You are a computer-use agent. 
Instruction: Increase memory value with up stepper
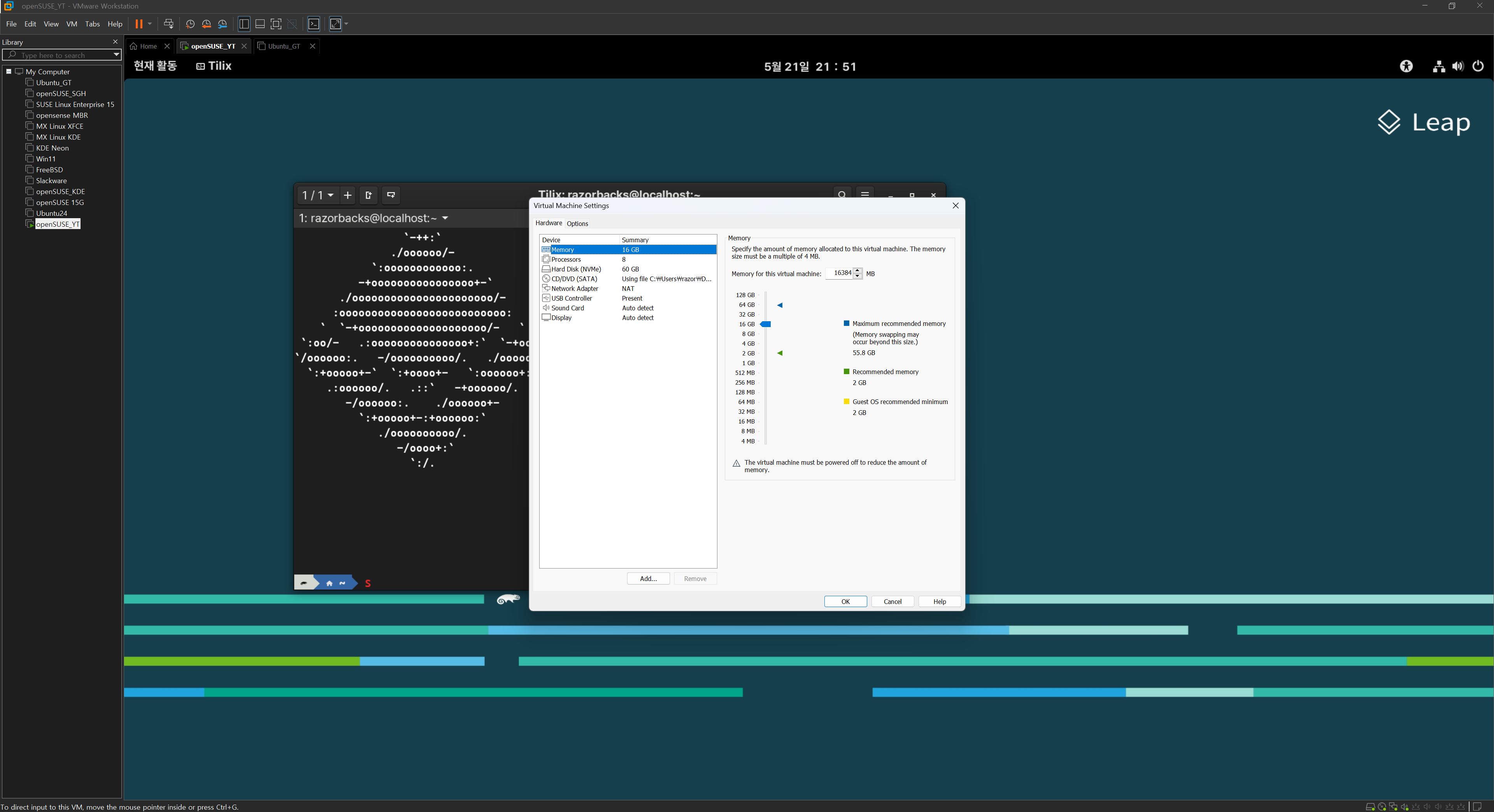857,270
